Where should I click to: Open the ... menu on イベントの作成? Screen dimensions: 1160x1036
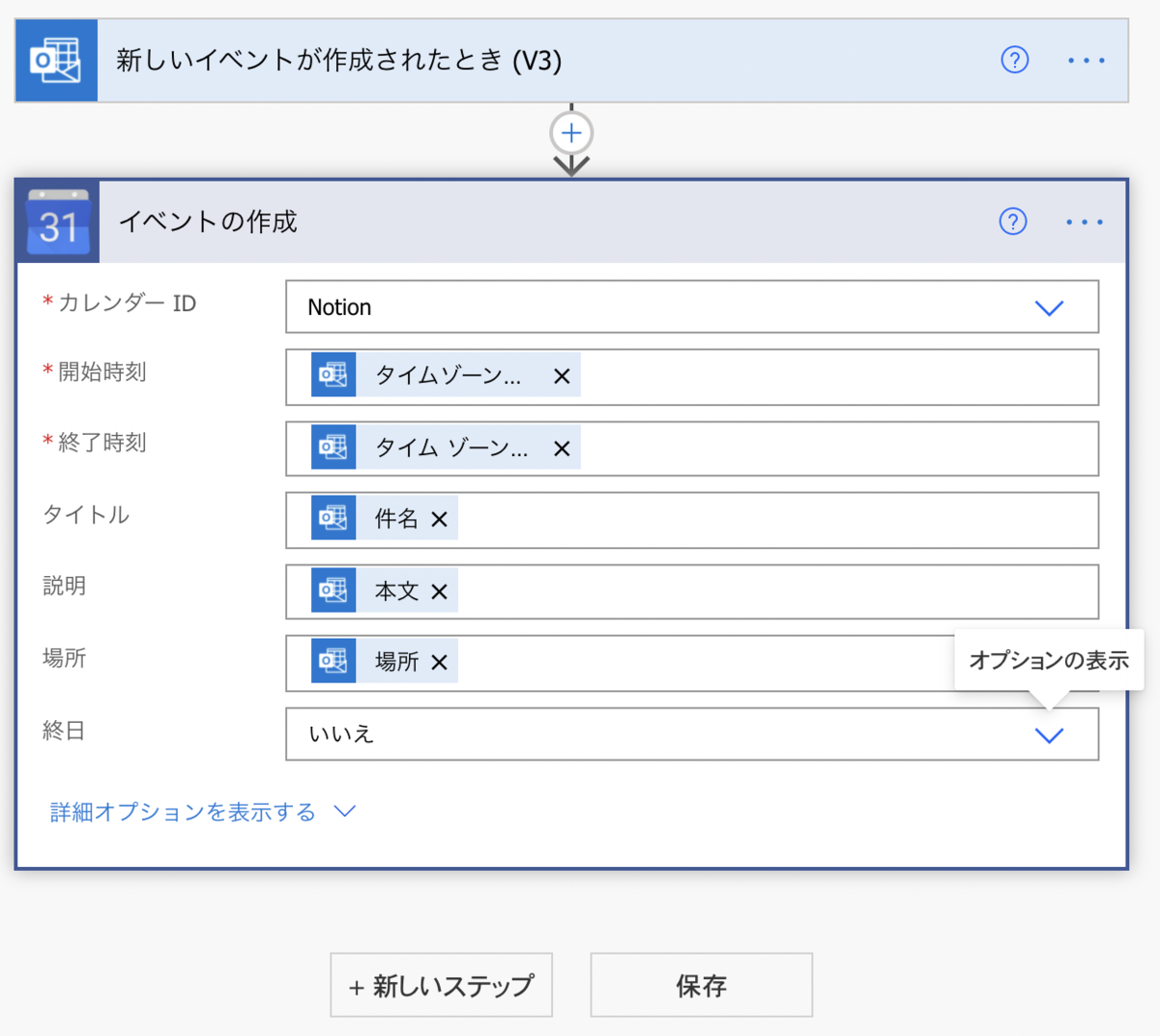[1083, 221]
